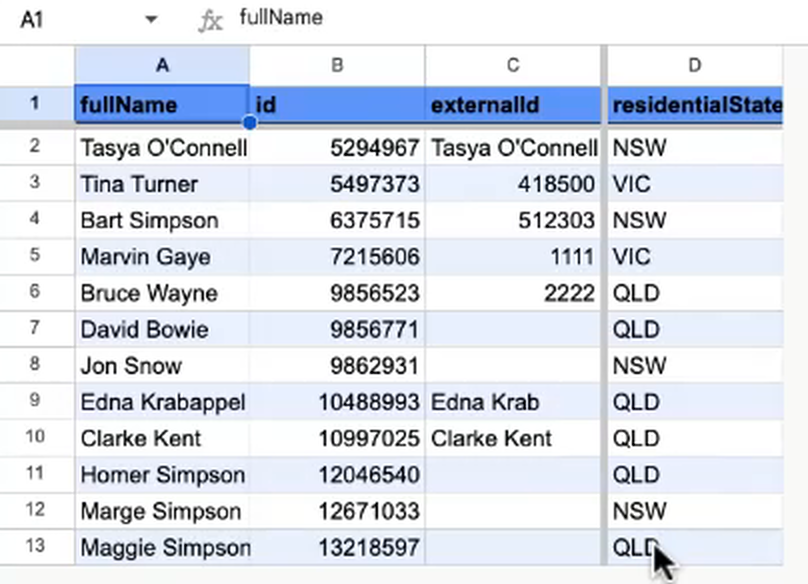Select Clarke Kent in fullName column

(x=162, y=439)
